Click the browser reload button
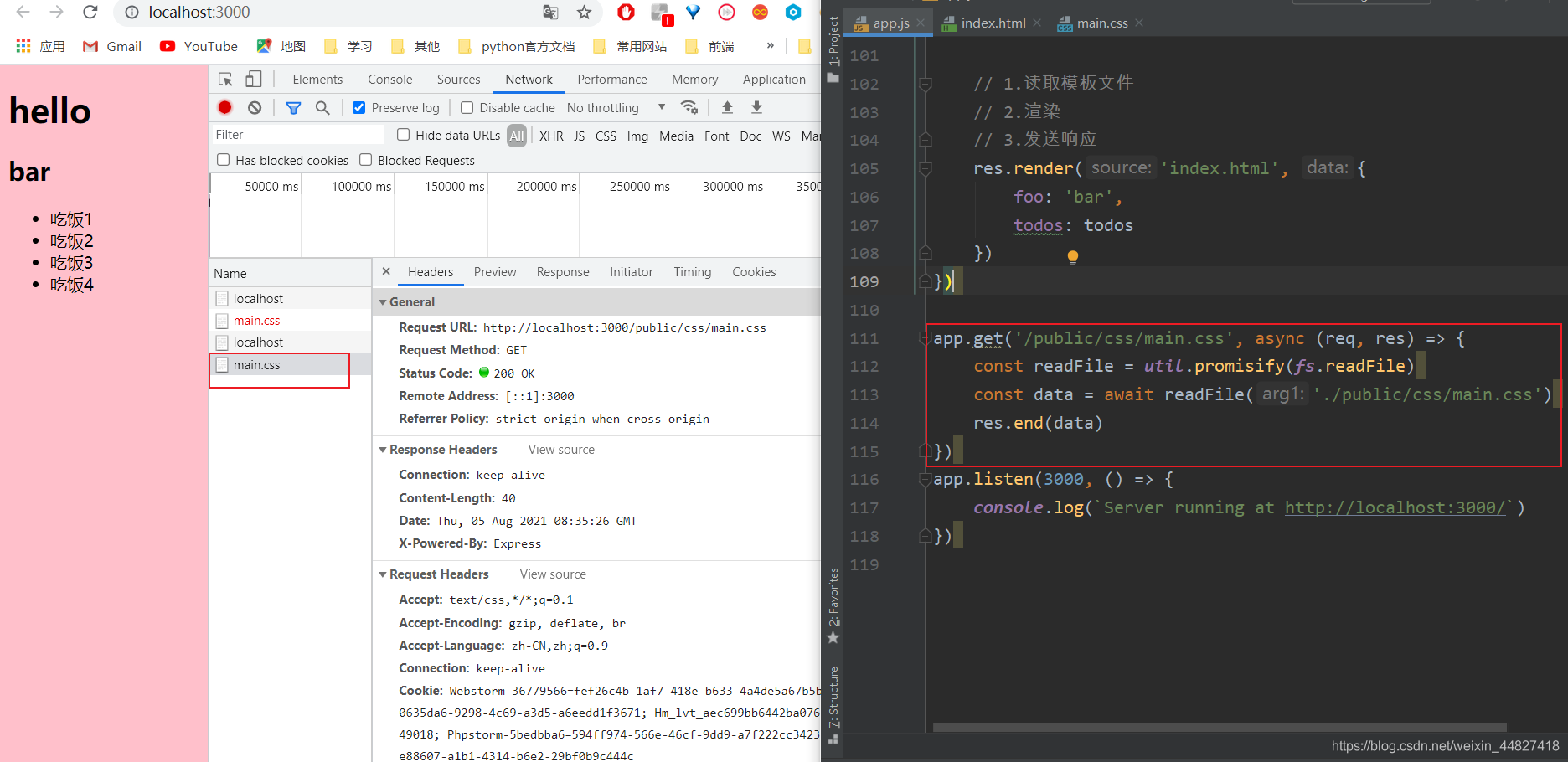Screen dimensions: 1568x762 [90, 13]
